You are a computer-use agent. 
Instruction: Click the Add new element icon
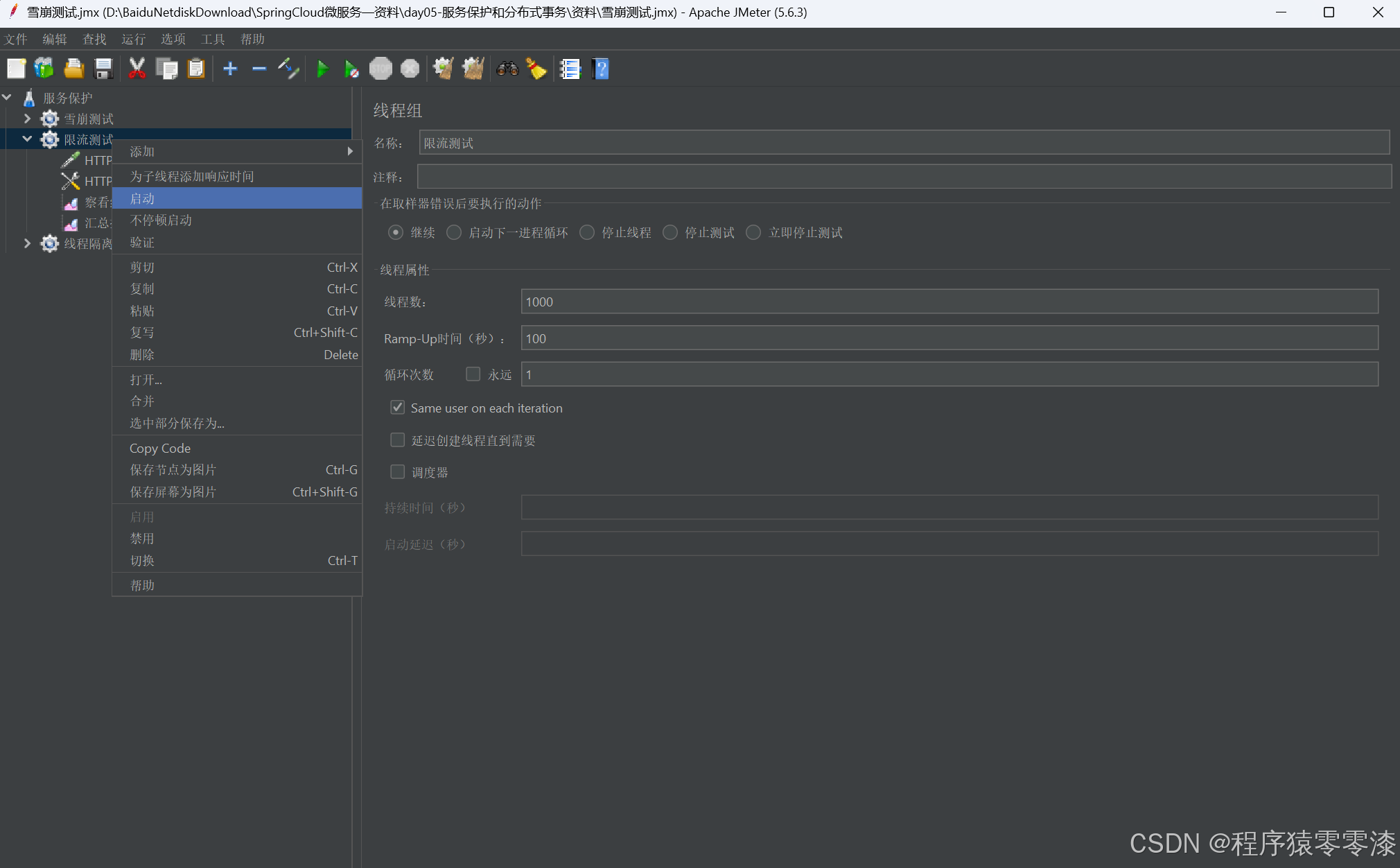pos(230,67)
